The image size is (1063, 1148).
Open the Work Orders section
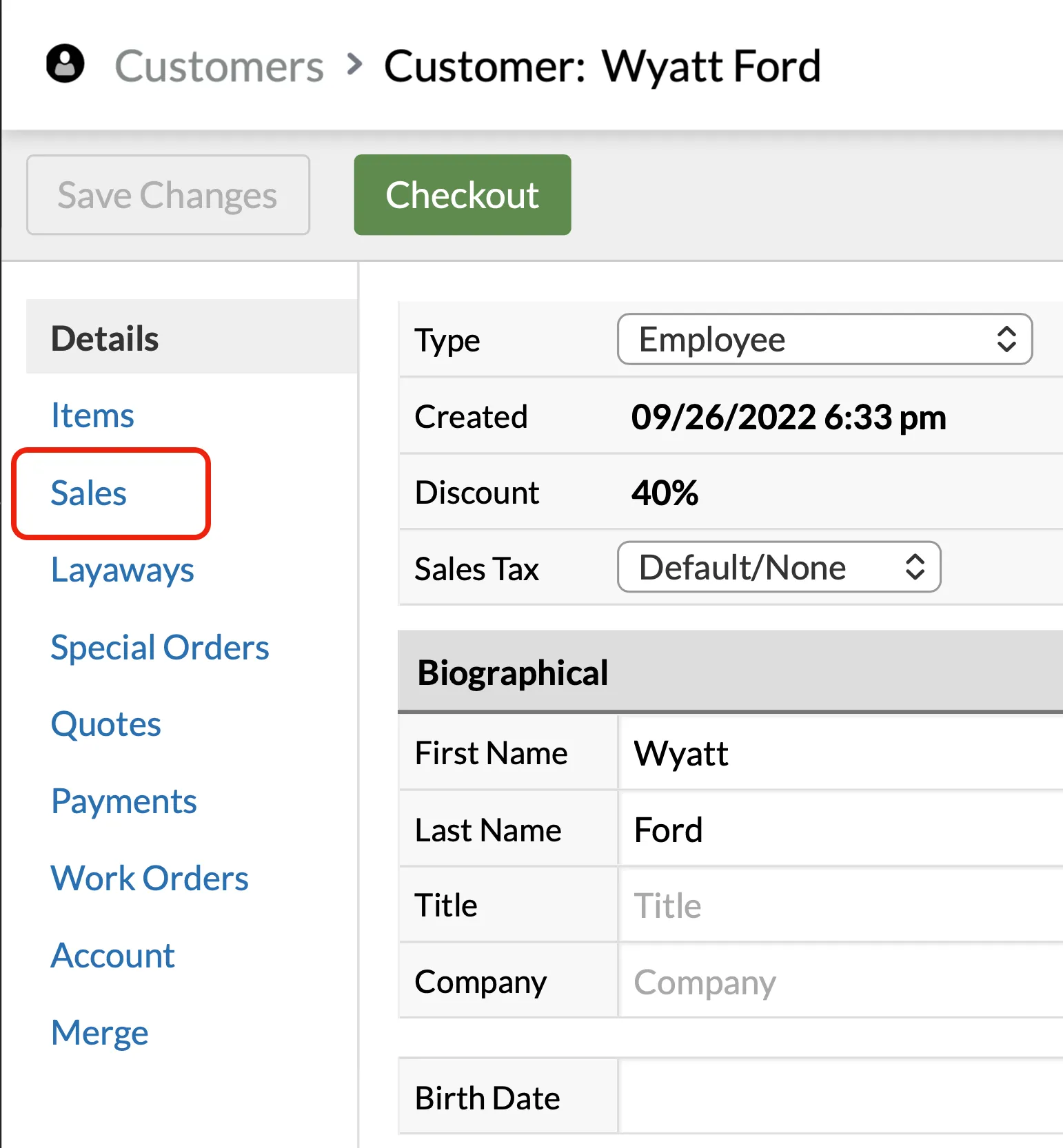tap(150, 879)
